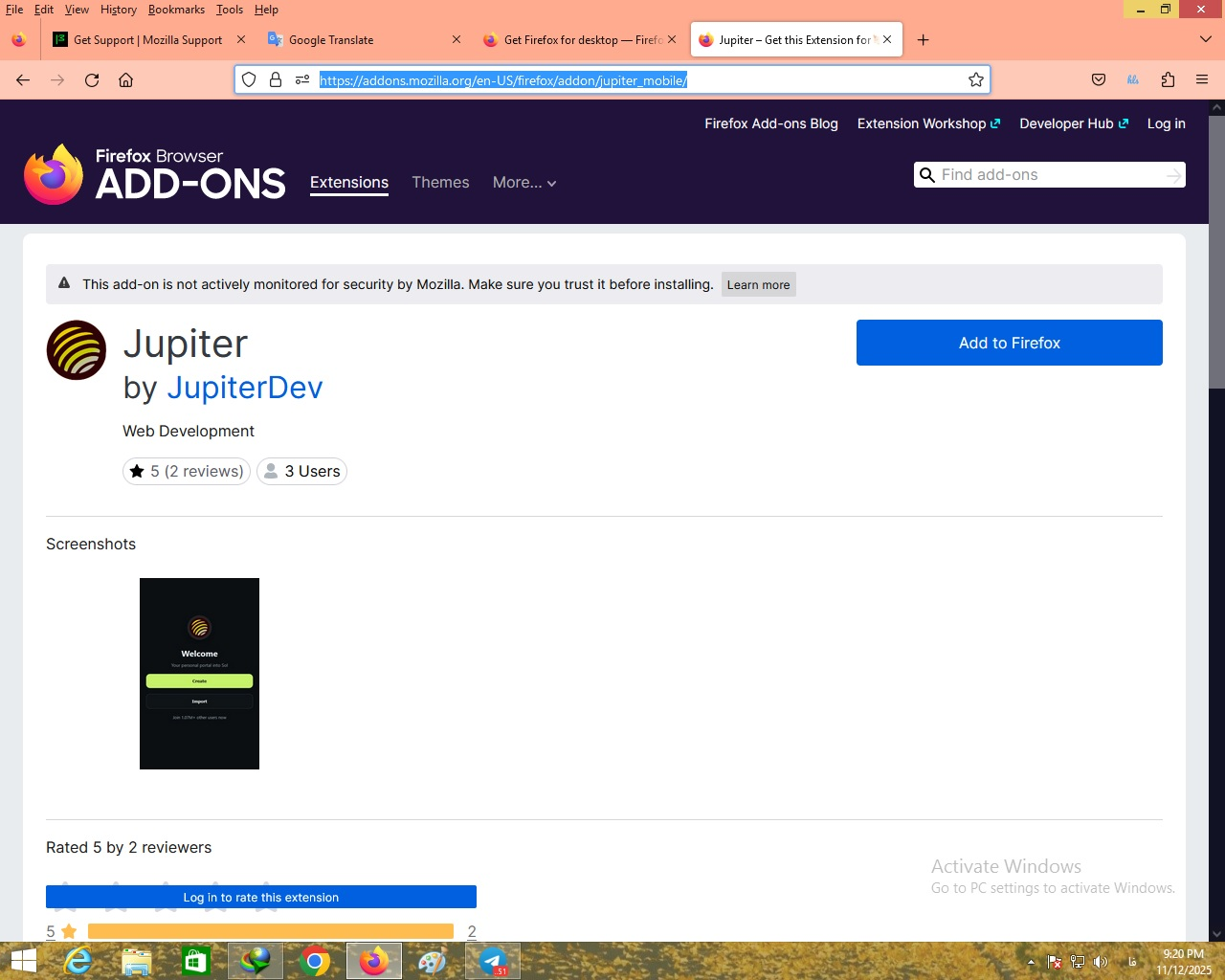Close the Get Support Mozilla Support tab
The image size is (1225, 980).
[241, 40]
